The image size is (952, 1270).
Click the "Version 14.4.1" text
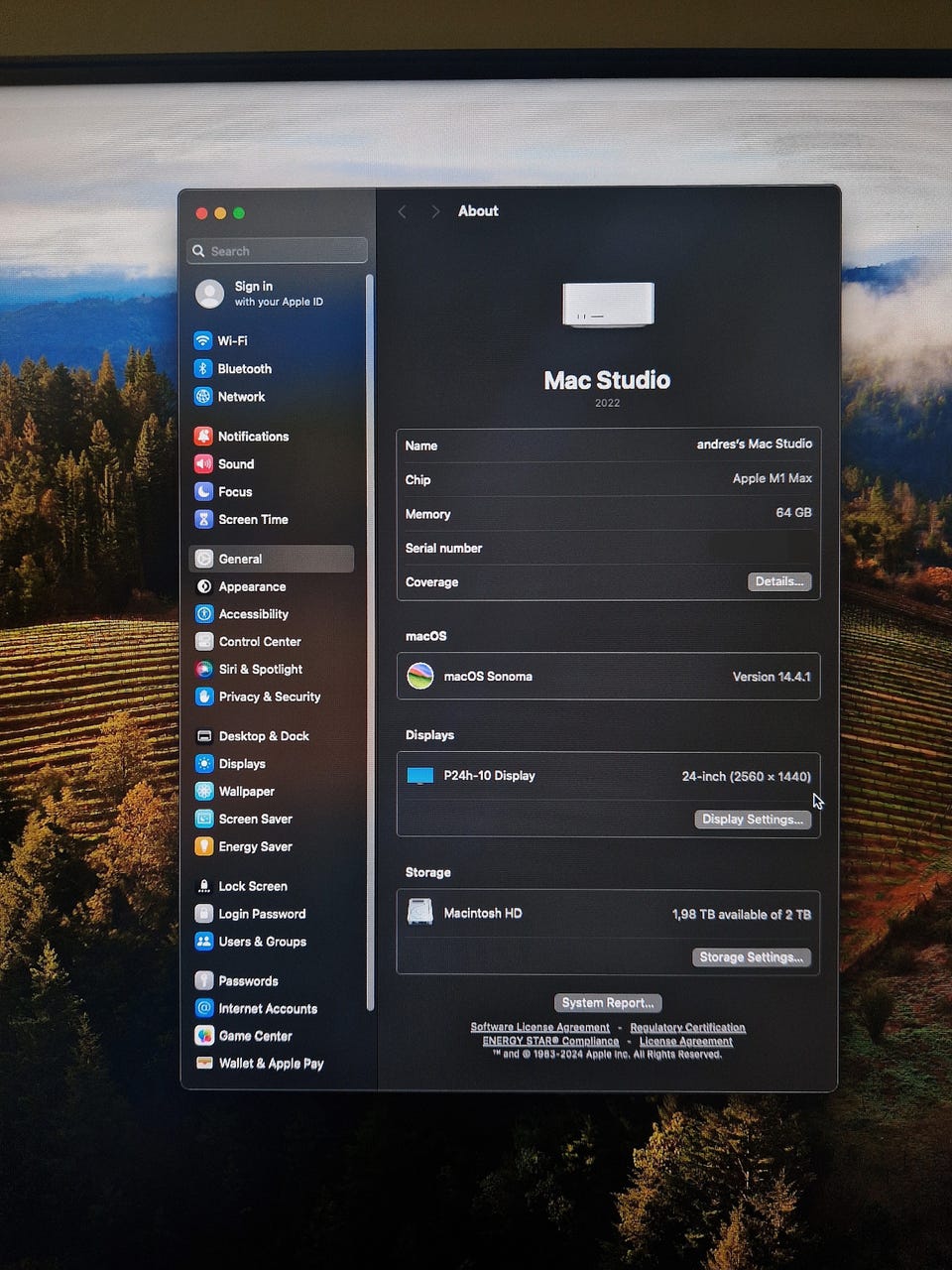point(772,677)
